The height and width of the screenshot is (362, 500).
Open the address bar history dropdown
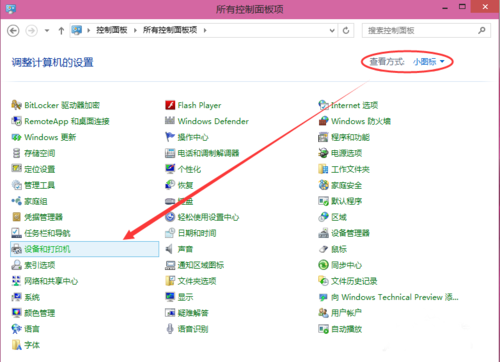332,31
